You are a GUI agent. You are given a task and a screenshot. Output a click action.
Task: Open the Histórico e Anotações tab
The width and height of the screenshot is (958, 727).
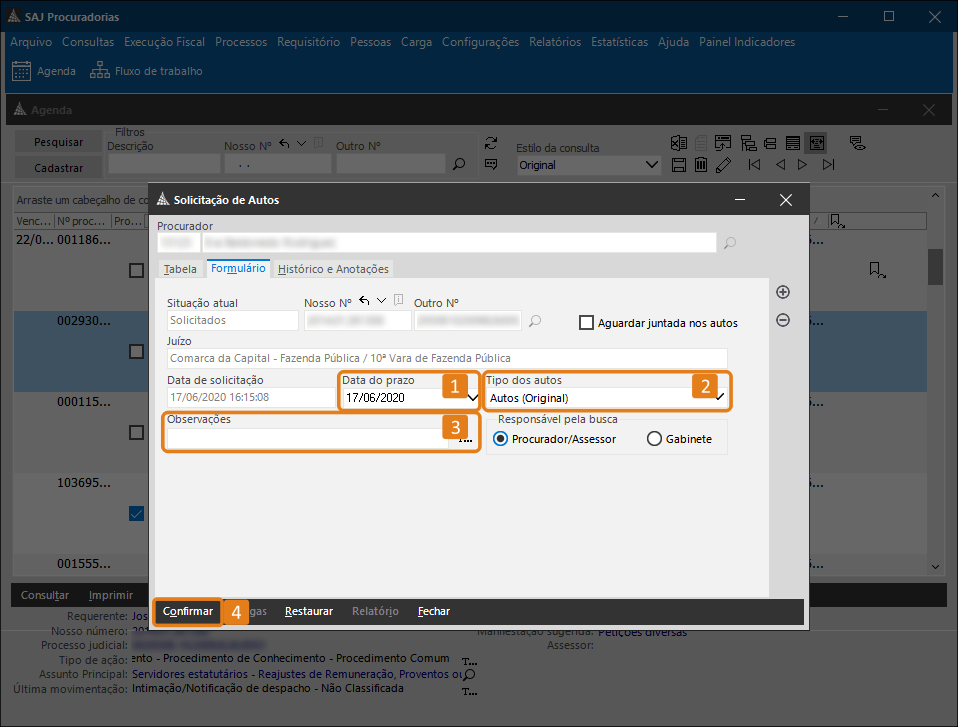(x=333, y=269)
